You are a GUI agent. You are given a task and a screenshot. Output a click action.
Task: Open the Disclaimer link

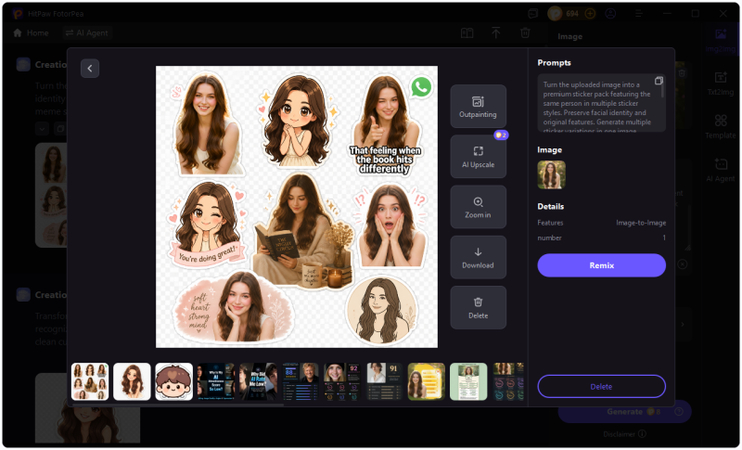point(619,434)
